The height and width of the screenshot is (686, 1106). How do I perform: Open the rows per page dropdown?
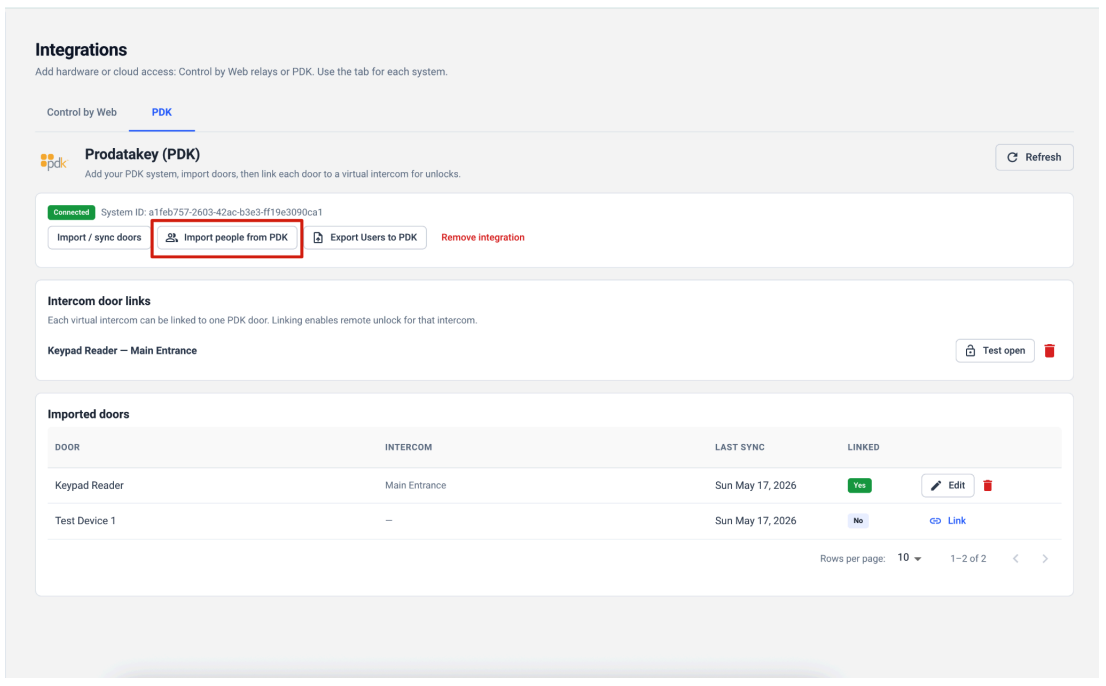[909, 558]
